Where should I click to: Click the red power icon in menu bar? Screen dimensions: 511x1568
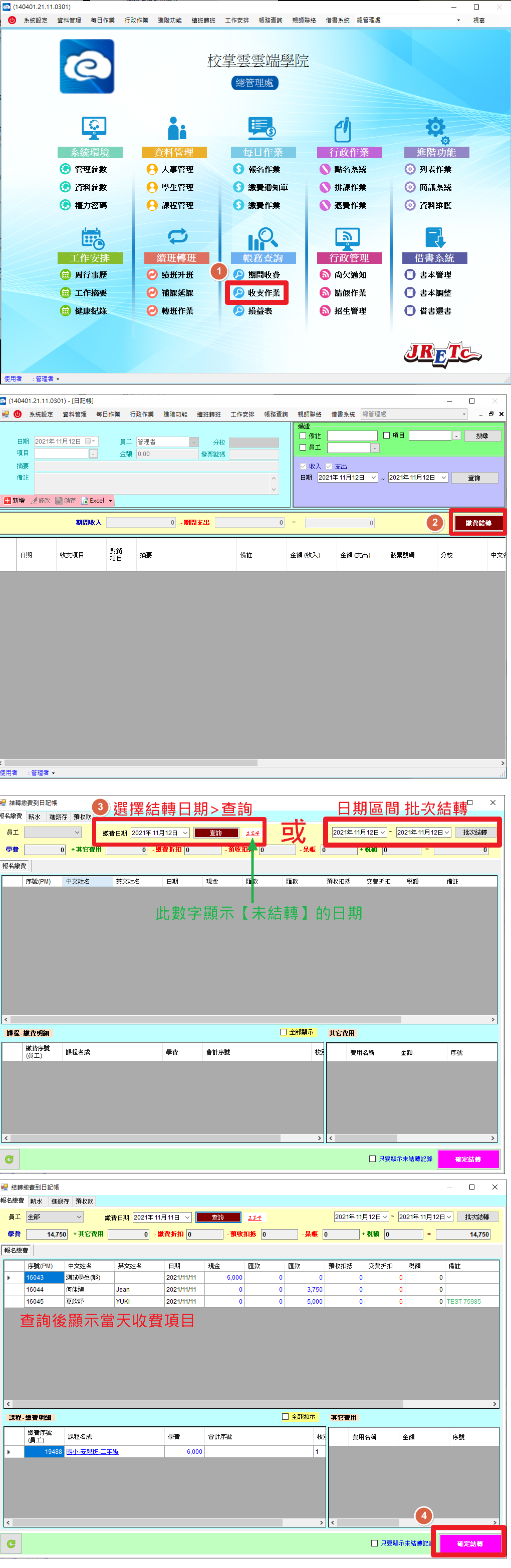[x=12, y=20]
